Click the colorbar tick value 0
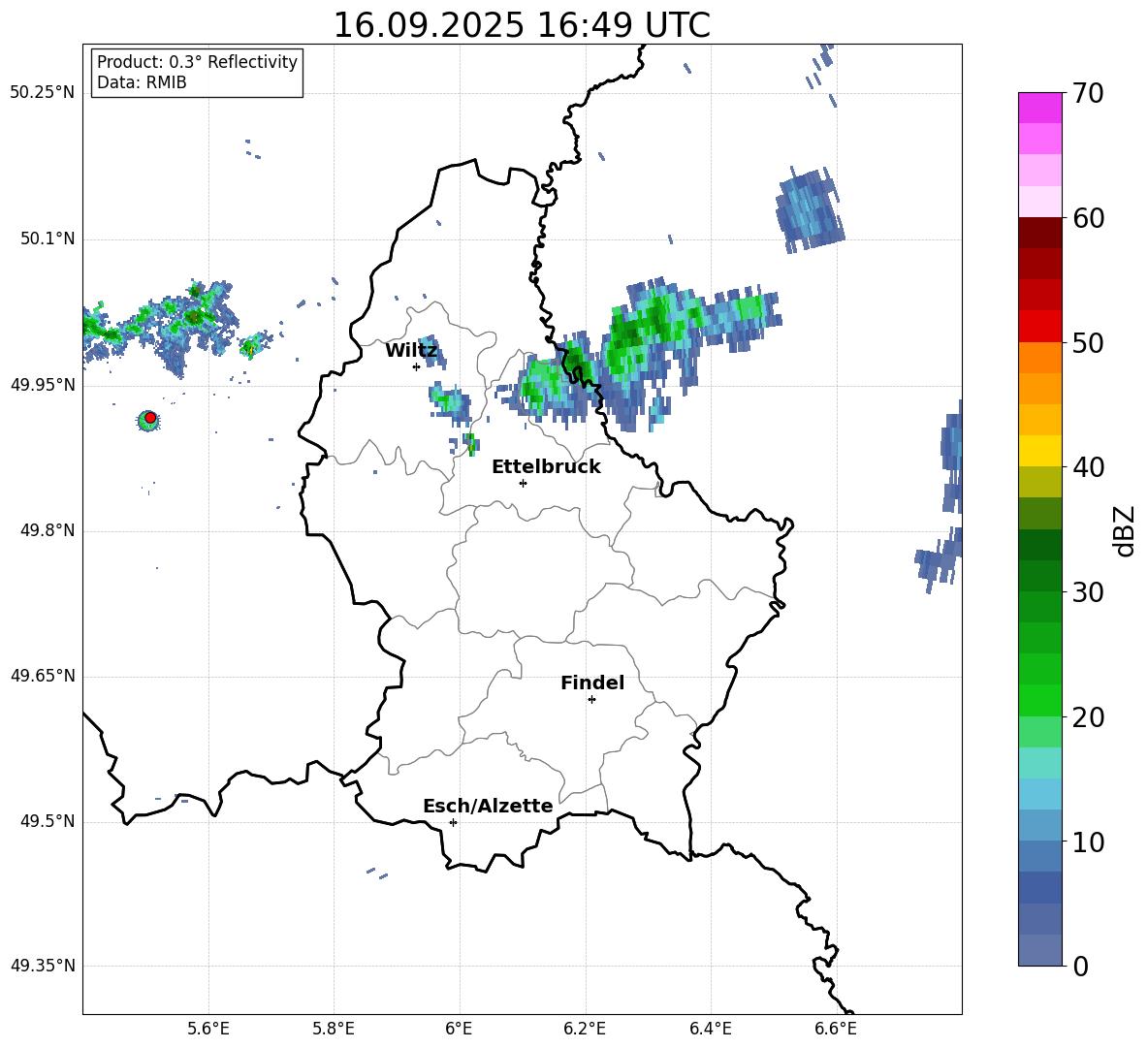The image size is (1148, 1048). (1080, 966)
